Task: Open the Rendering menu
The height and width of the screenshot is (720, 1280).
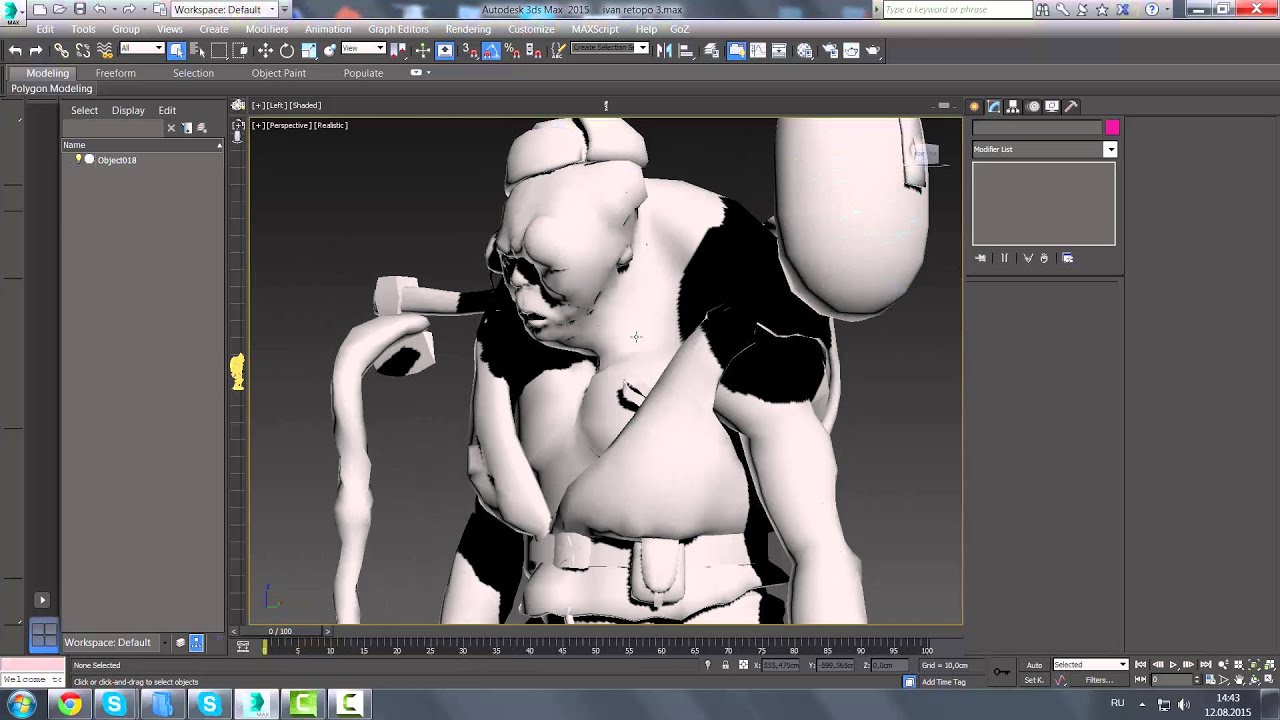Action: tap(468, 29)
